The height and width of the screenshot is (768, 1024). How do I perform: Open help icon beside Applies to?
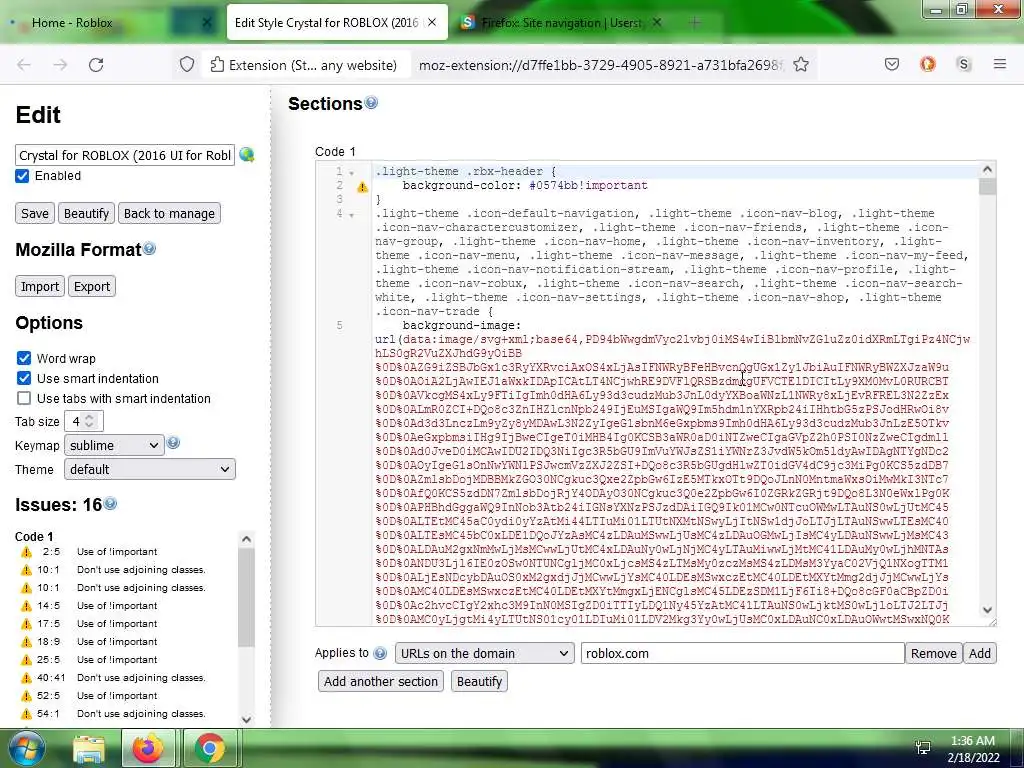tap(380, 653)
